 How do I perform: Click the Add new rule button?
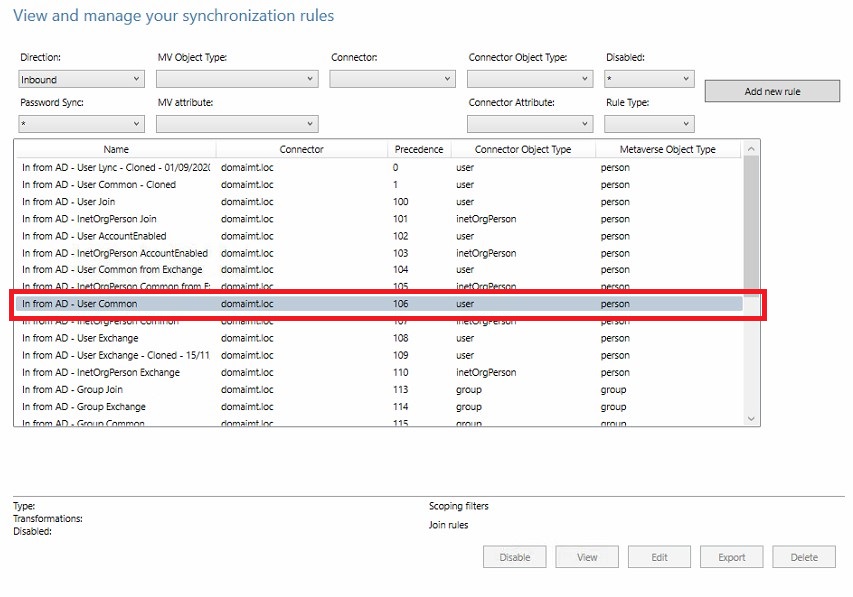772,91
